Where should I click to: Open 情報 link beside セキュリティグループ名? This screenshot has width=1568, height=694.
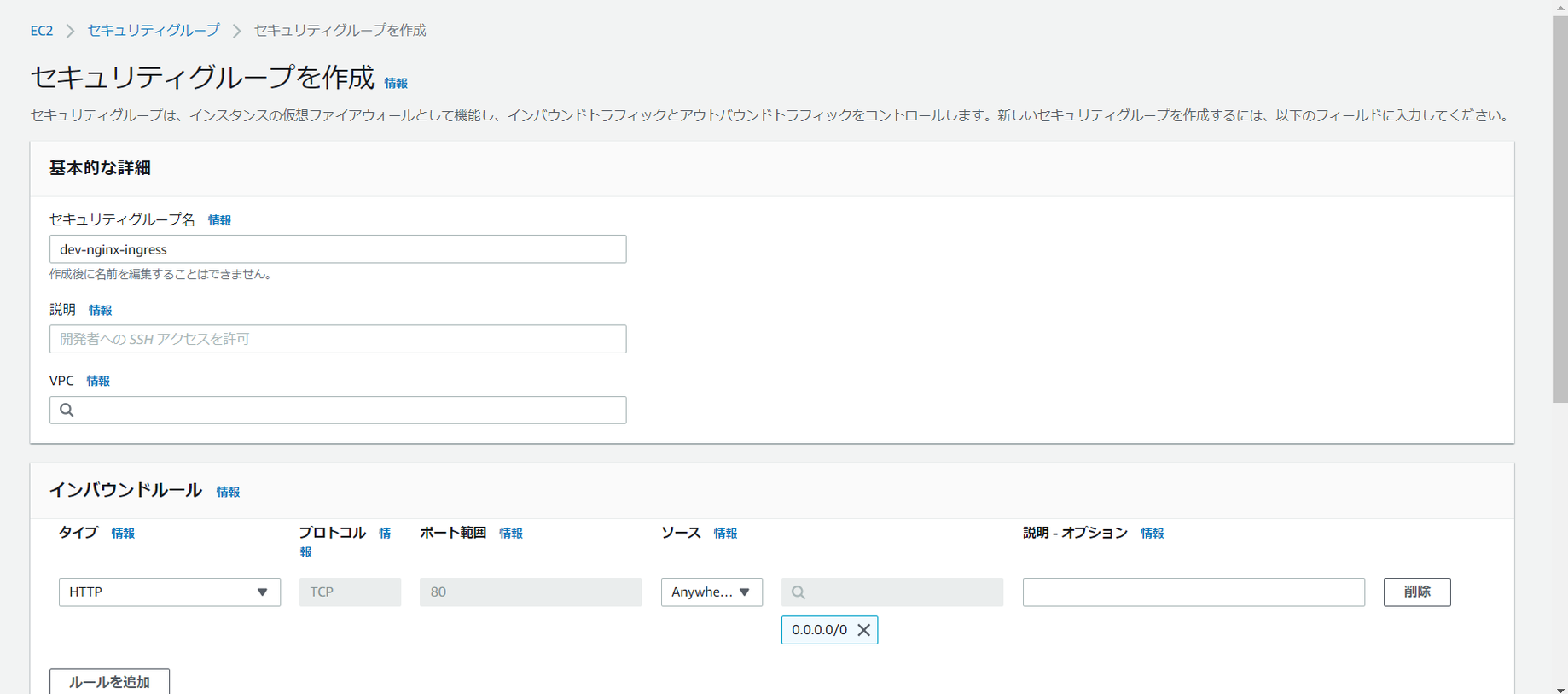pyautogui.click(x=219, y=220)
